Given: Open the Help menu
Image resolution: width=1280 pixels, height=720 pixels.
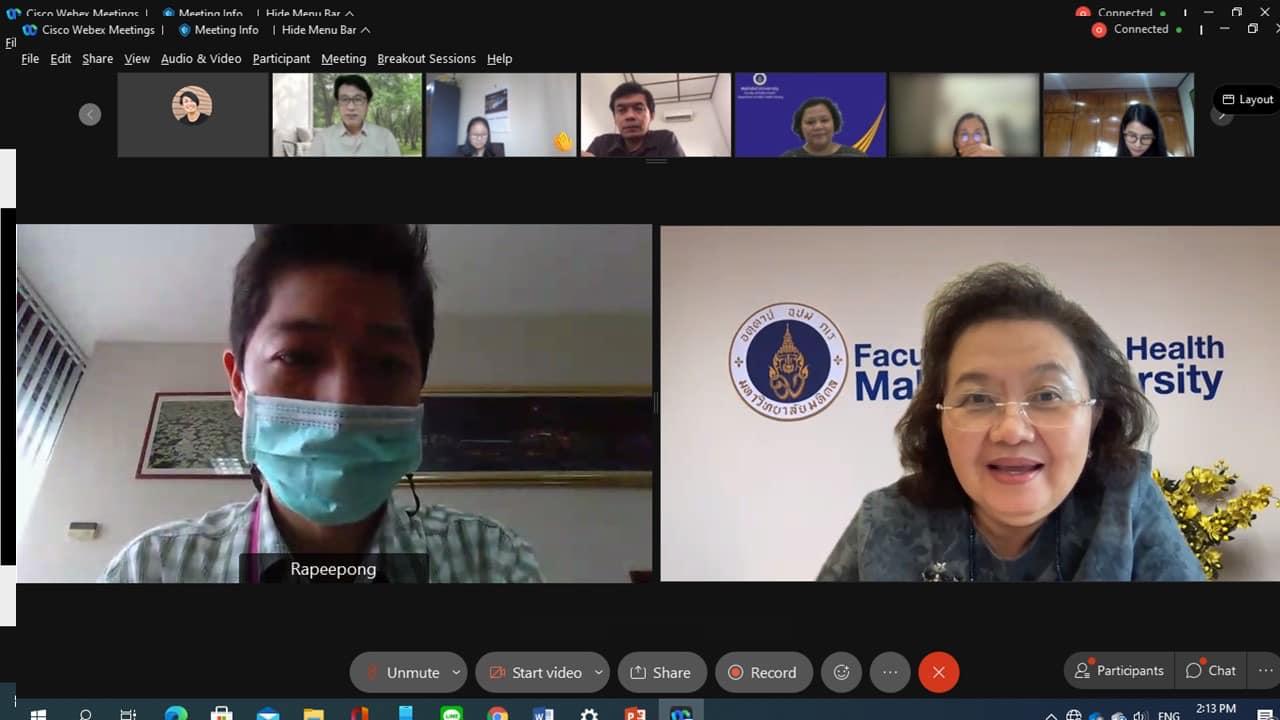Looking at the screenshot, I should (499, 59).
